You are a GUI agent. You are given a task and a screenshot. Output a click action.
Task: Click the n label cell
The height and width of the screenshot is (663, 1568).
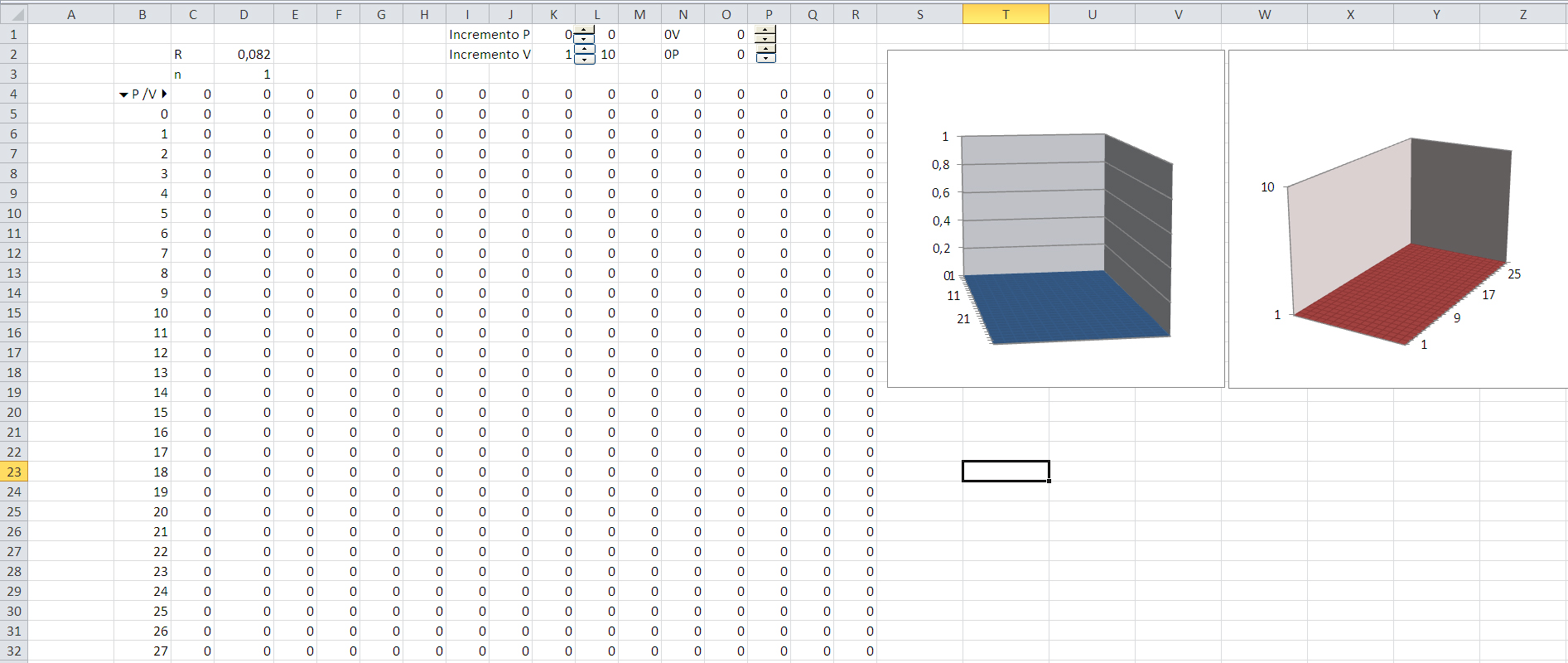(192, 74)
